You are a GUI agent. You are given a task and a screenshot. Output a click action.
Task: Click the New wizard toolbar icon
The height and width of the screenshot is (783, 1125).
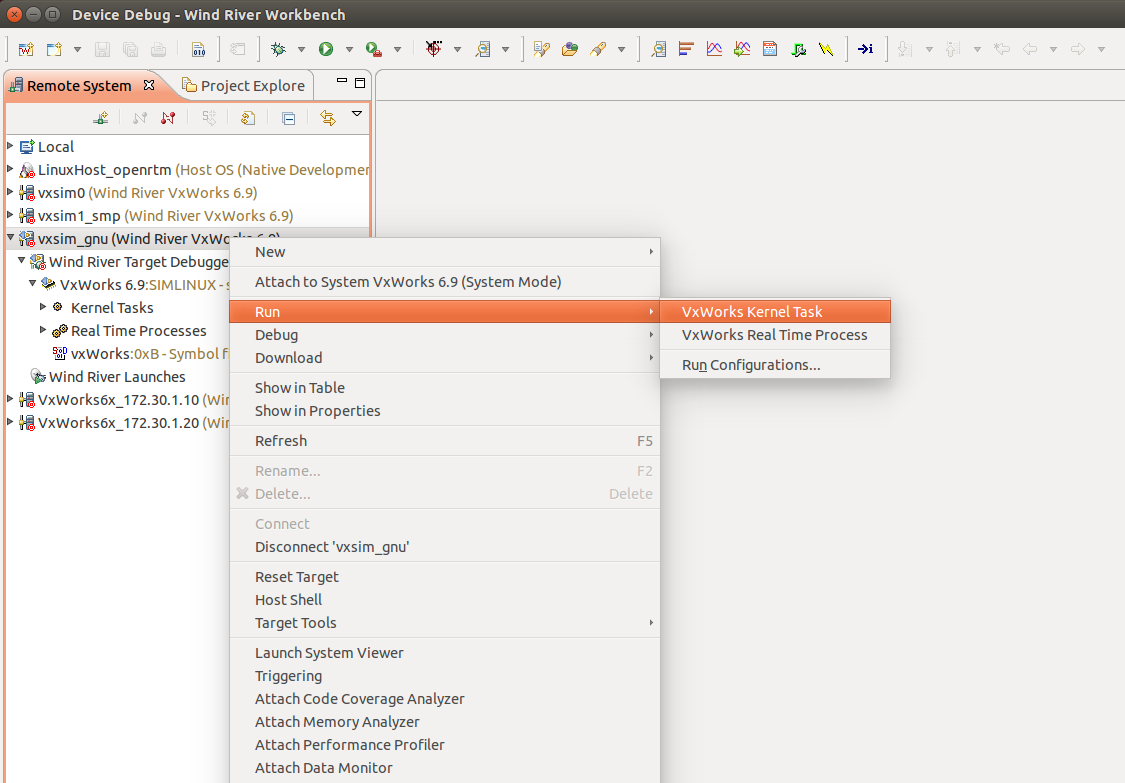(54, 49)
